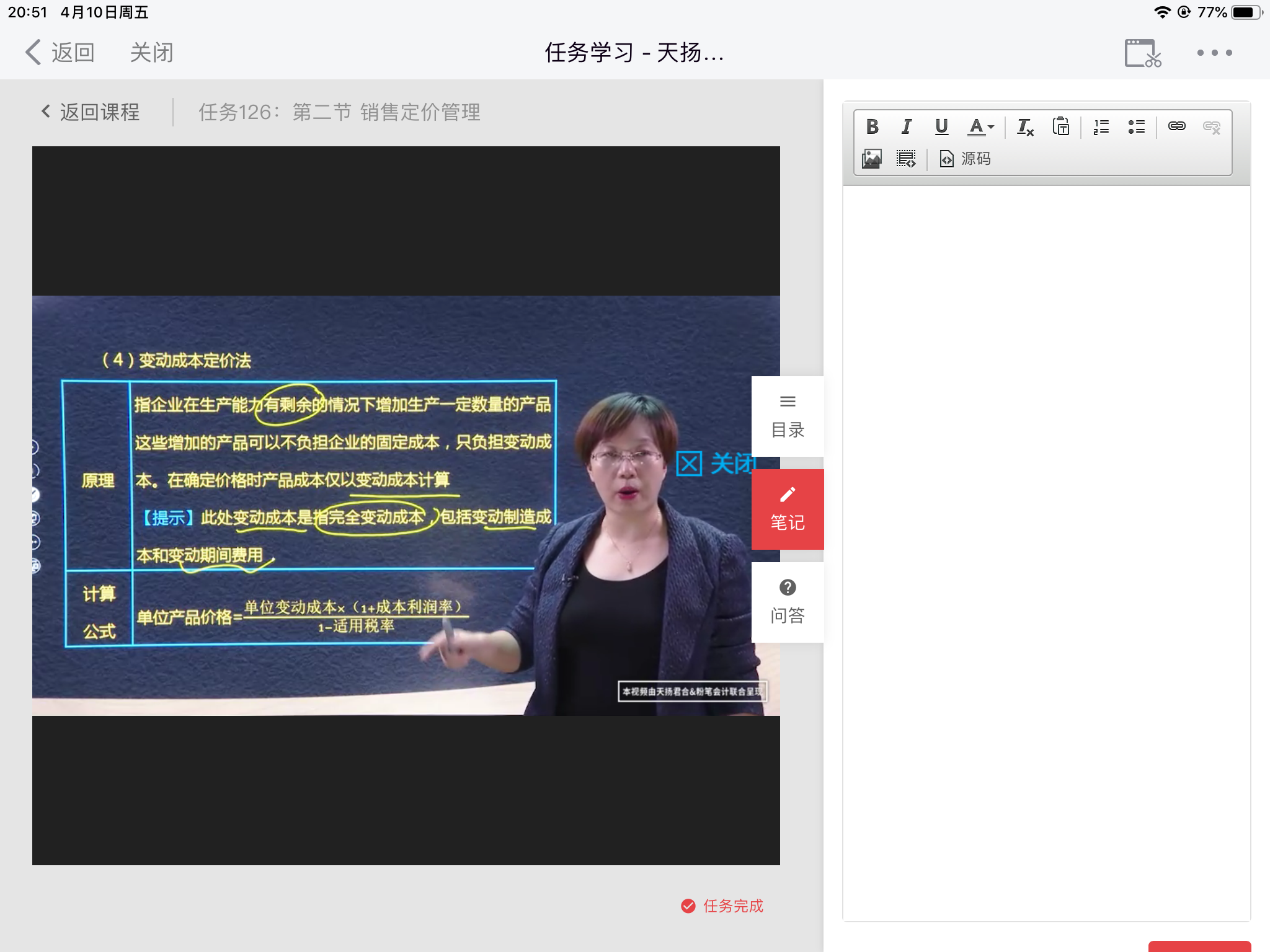Toggle underline text formatting

[x=941, y=126]
